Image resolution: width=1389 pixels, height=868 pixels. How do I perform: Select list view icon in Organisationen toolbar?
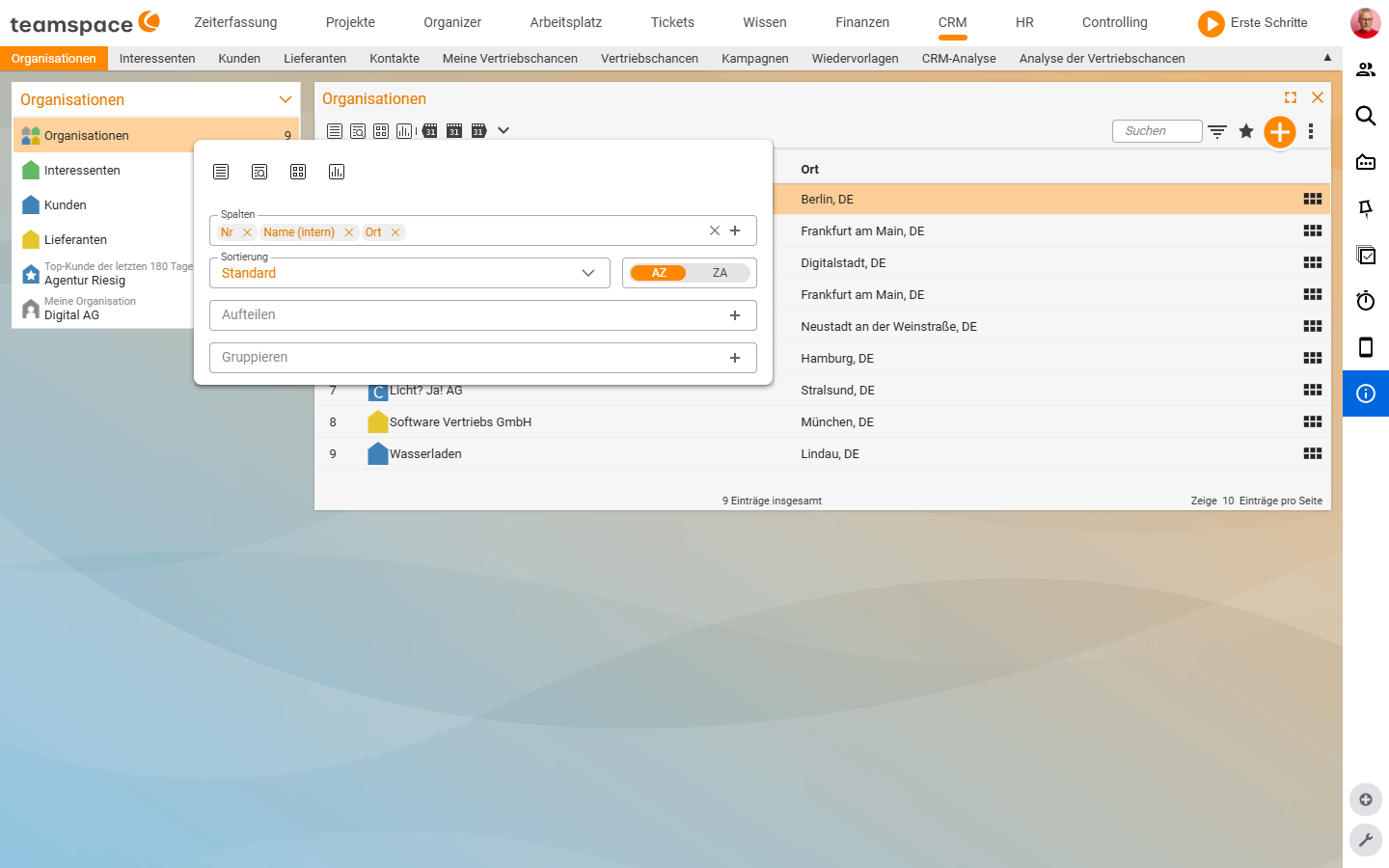(x=335, y=131)
